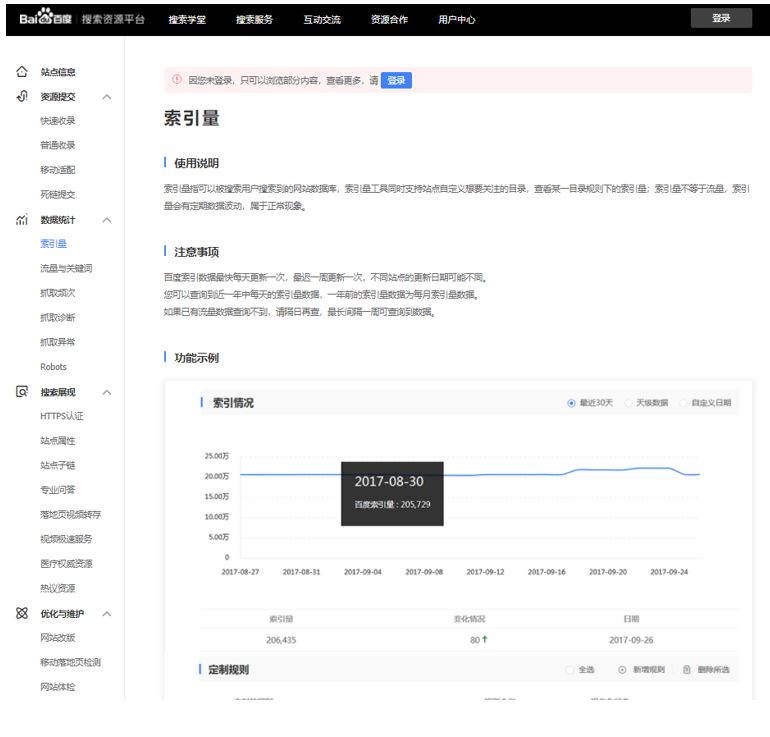Click the 搜索展现 search icon
The width and height of the screenshot is (770, 737).
click(x=22, y=392)
